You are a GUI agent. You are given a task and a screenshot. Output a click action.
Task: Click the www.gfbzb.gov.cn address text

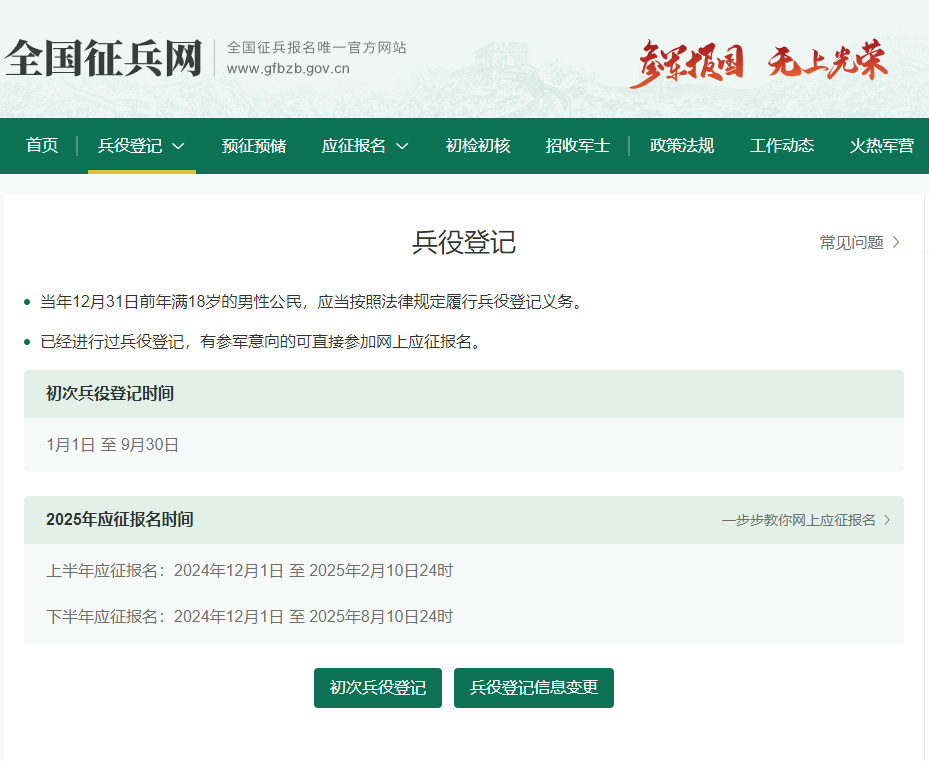point(288,69)
